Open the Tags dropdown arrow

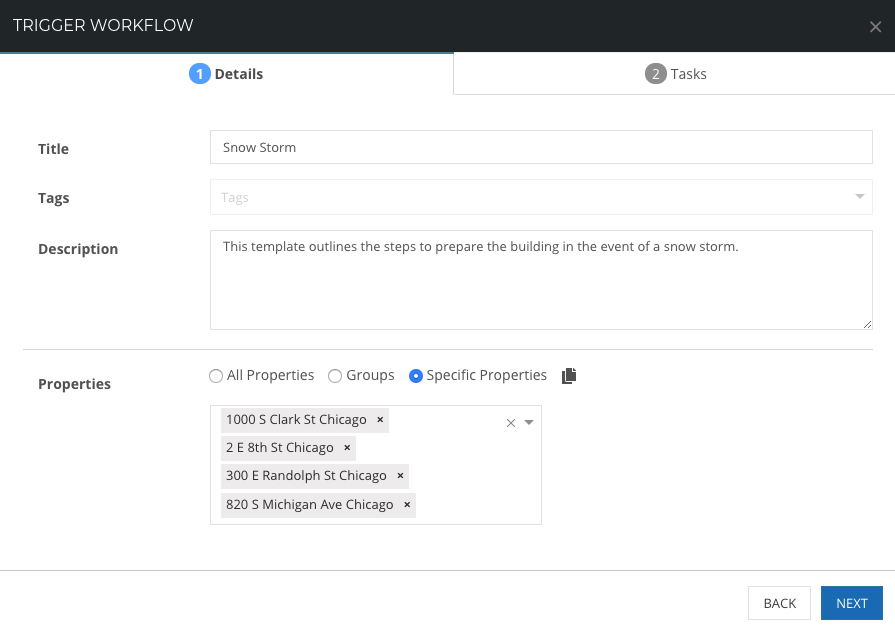click(x=860, y=196)
